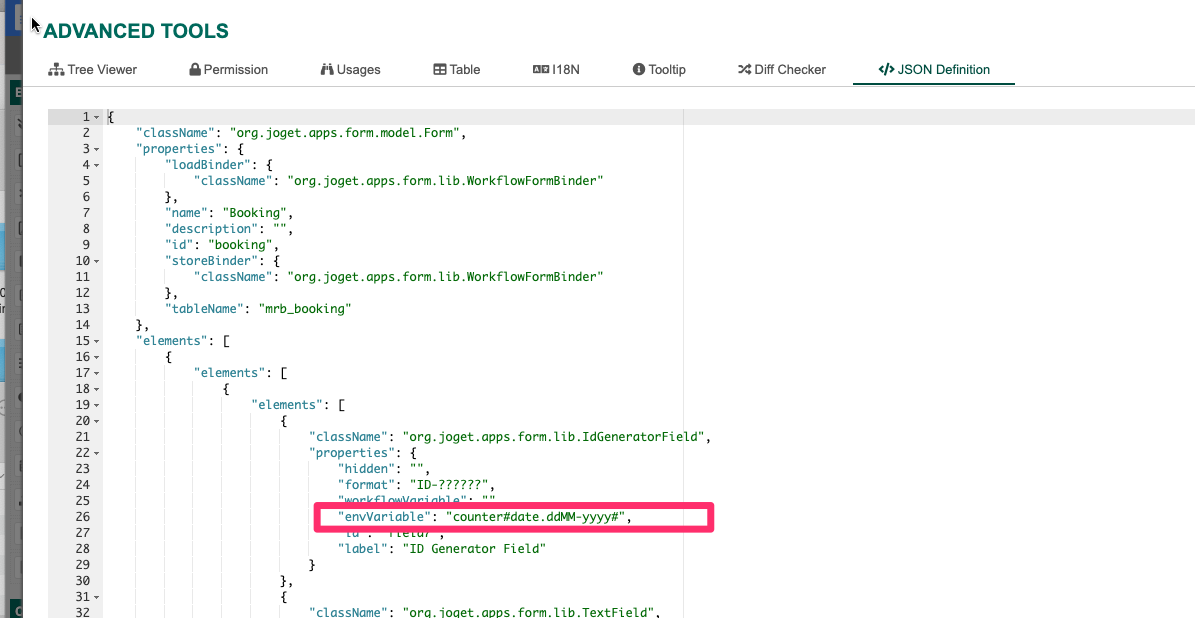
Task: Collapse the loadBinder block at line 4
Action: (97, 165)
